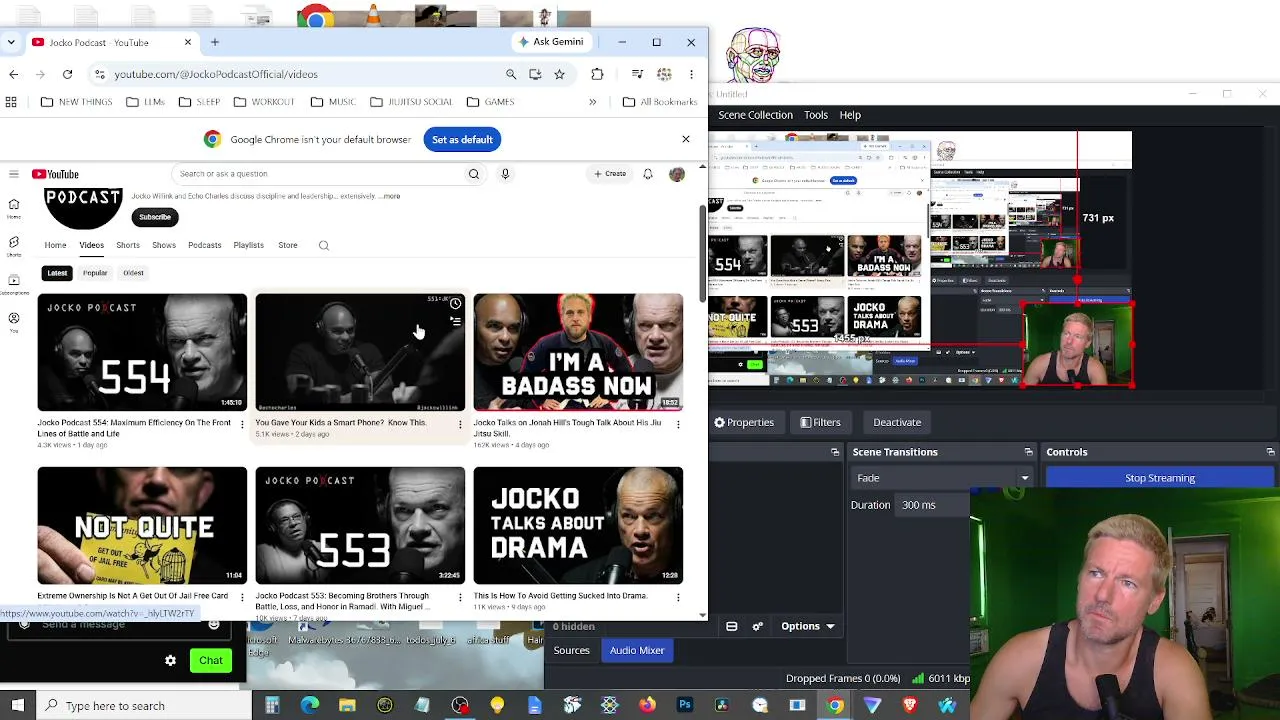
Task: Open File Explorer from the taskbar
Action: click(347, 706)
